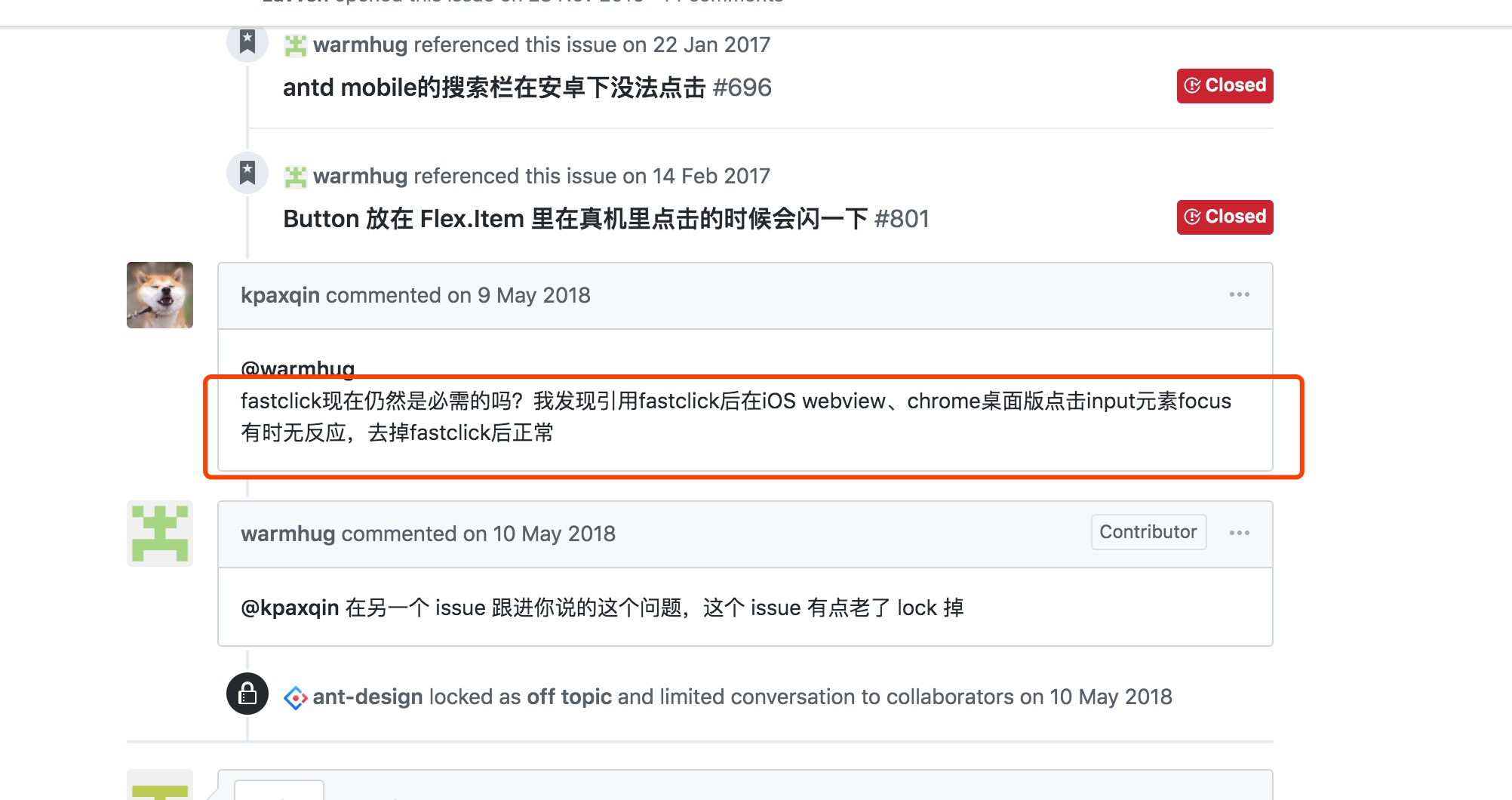This screenshot has height=800, width=1512.
Task: Click the ant-design organization logo
Action: [x=295, y=696]
